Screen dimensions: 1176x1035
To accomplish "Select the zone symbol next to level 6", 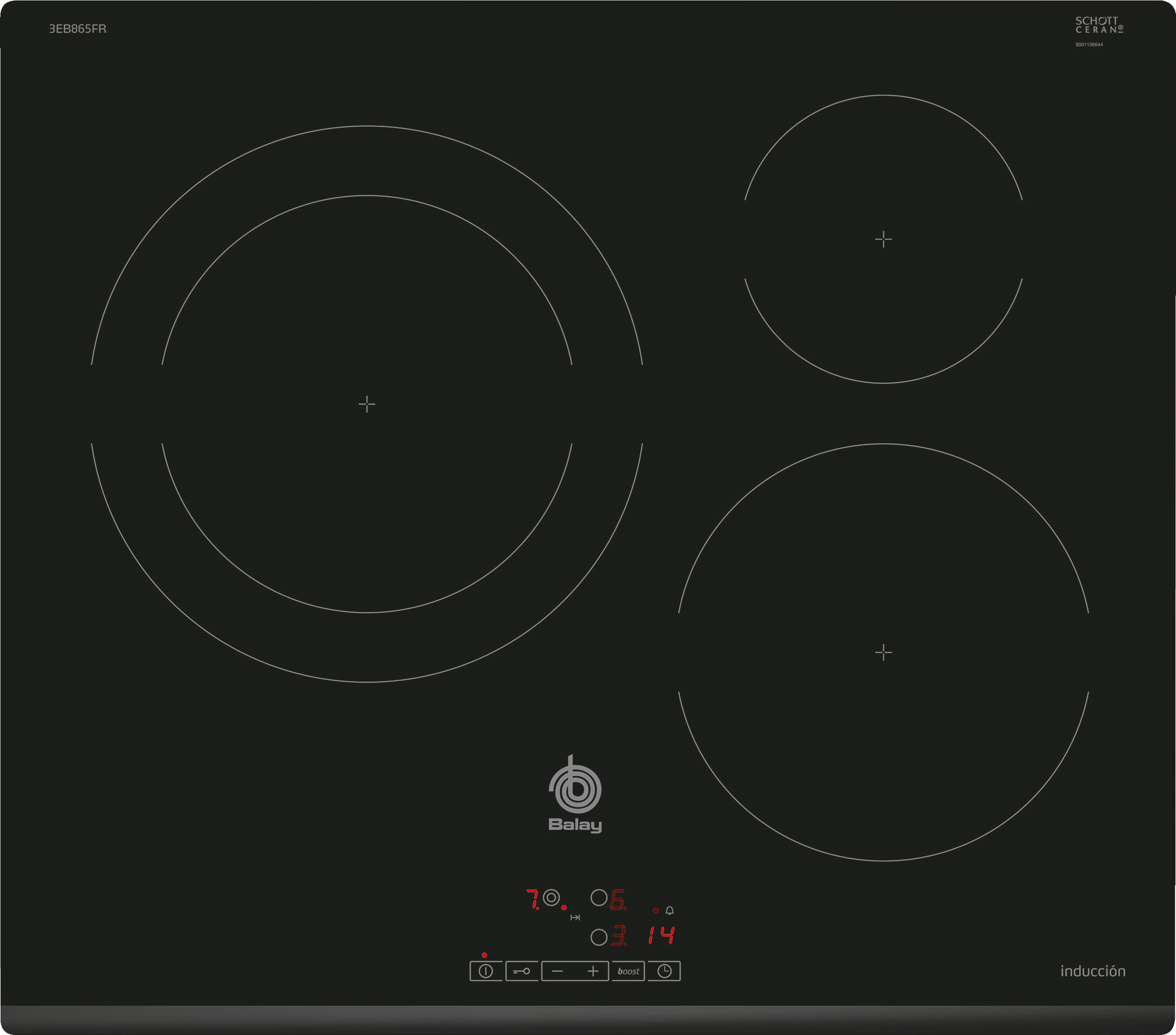I will [599, 897].
